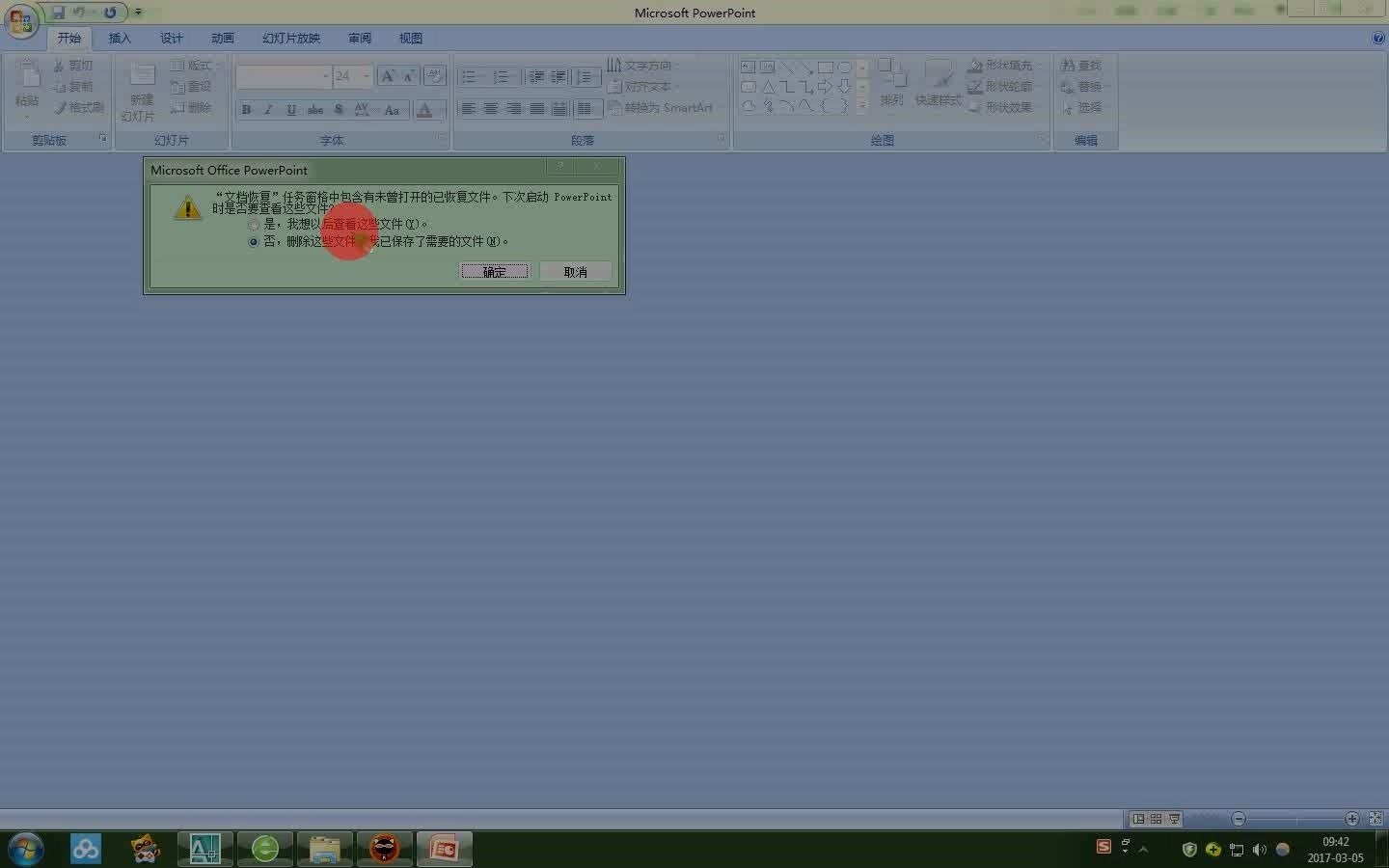This screenshot has width=1389, height=868.
Task: Toggle Italic formatting
Action: click(x=269, y=110)
